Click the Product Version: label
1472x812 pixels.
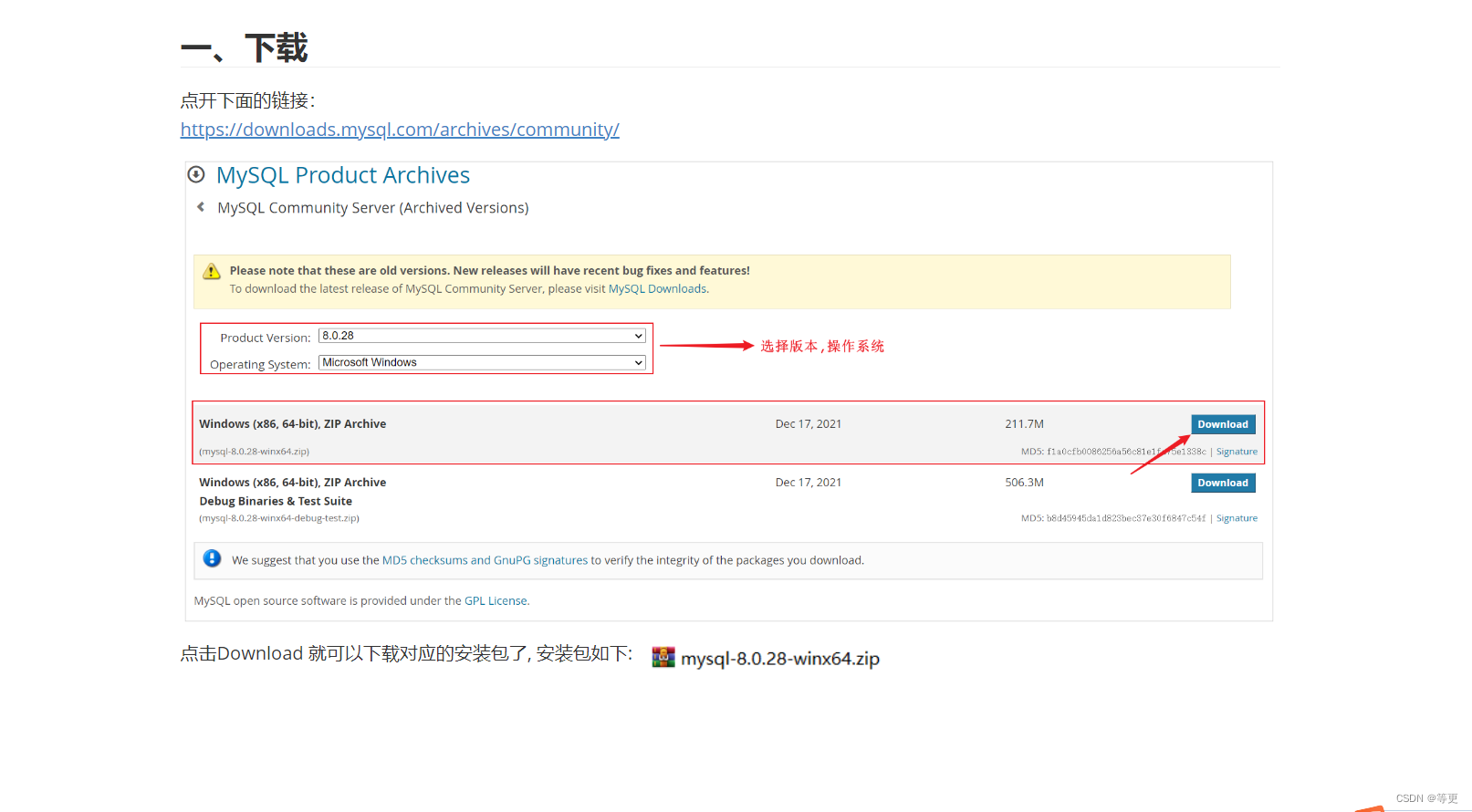pyautogui.click(x=266, y=338)
